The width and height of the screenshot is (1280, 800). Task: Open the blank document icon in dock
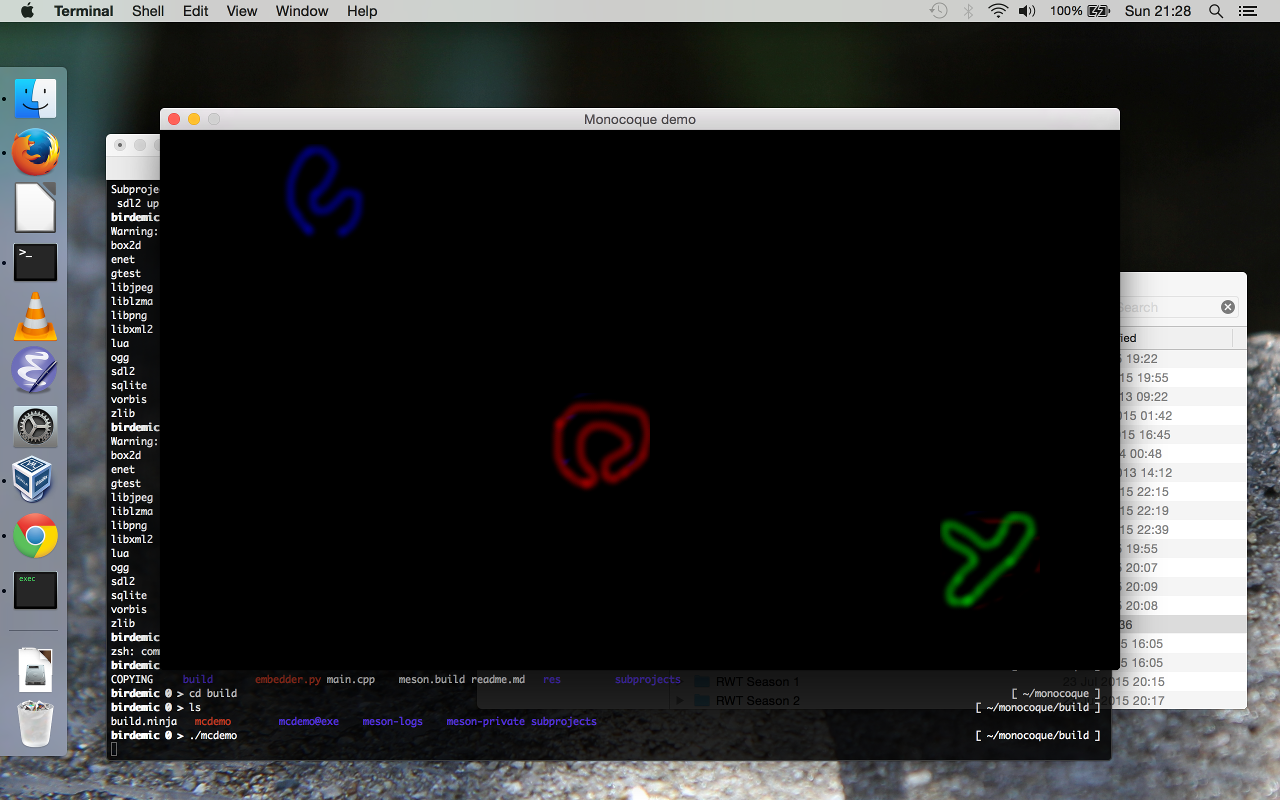35,208
